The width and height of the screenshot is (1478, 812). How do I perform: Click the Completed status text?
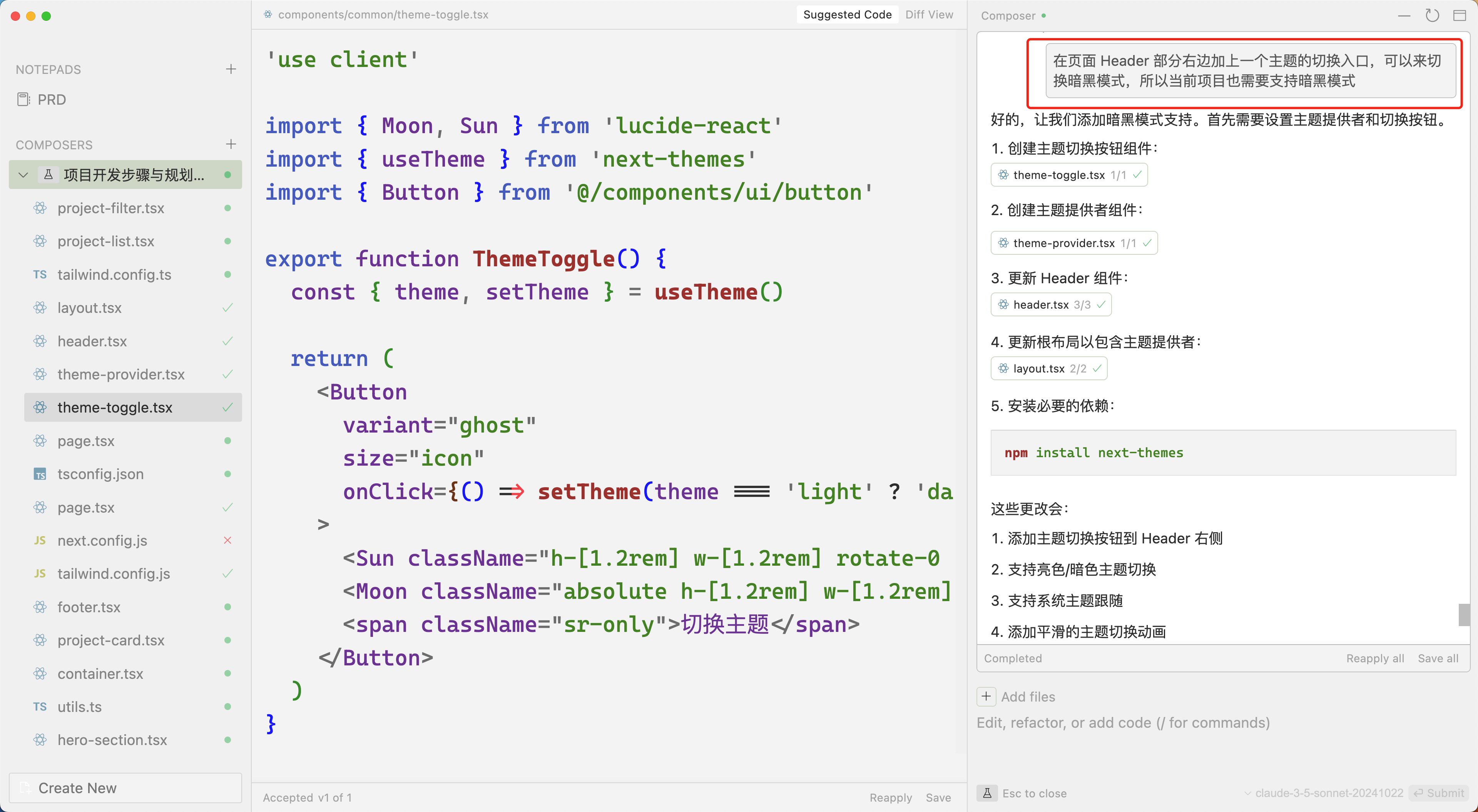[x=1013, y=658]
